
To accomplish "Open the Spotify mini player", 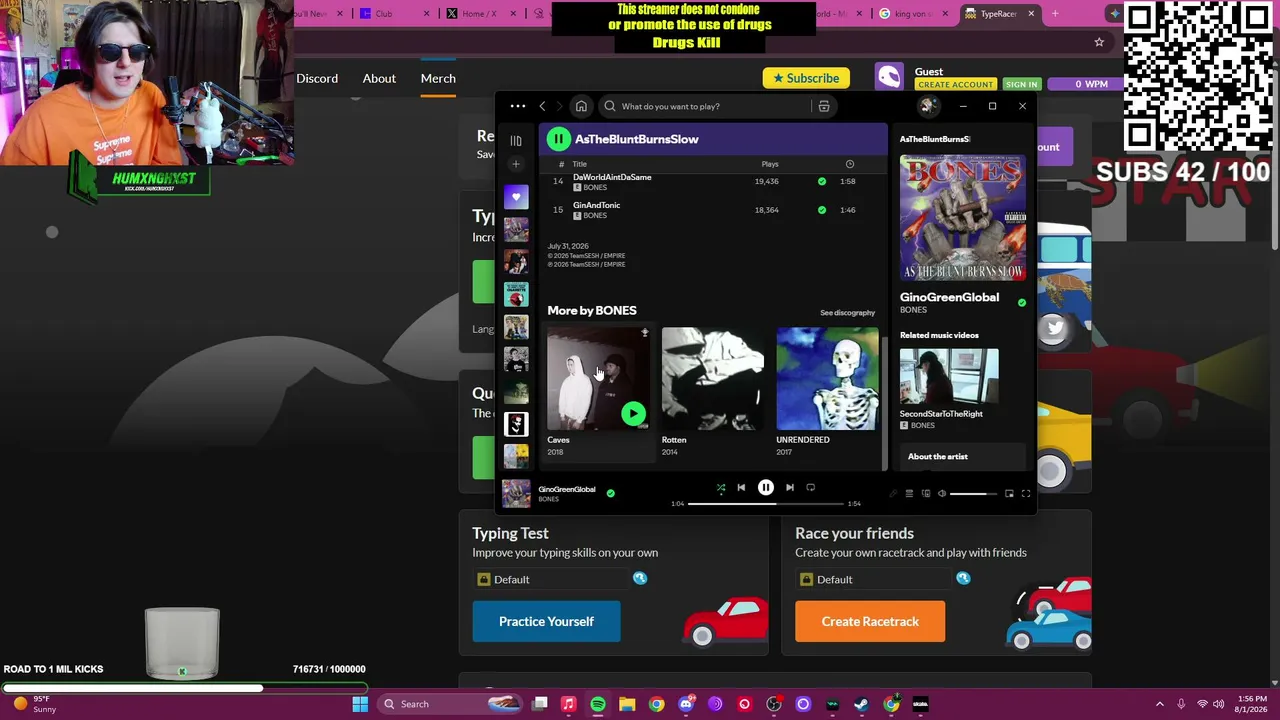I will (1009, 494).
